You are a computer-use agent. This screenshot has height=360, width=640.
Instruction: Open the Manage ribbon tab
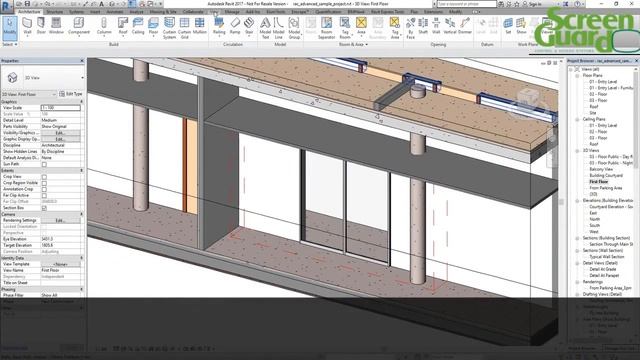[x=232, y=12]
